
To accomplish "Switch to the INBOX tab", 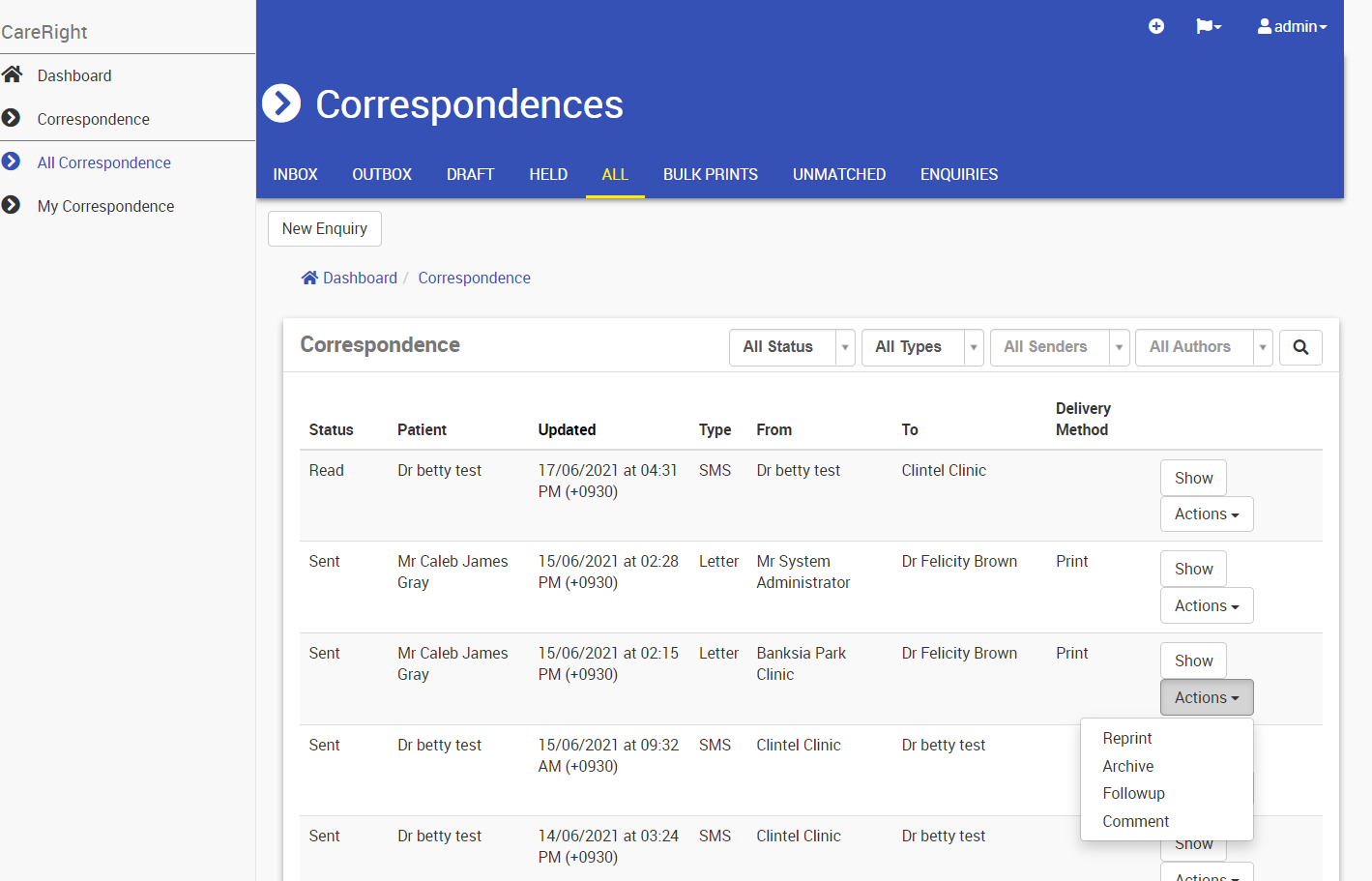I will [x=295, y=174].
